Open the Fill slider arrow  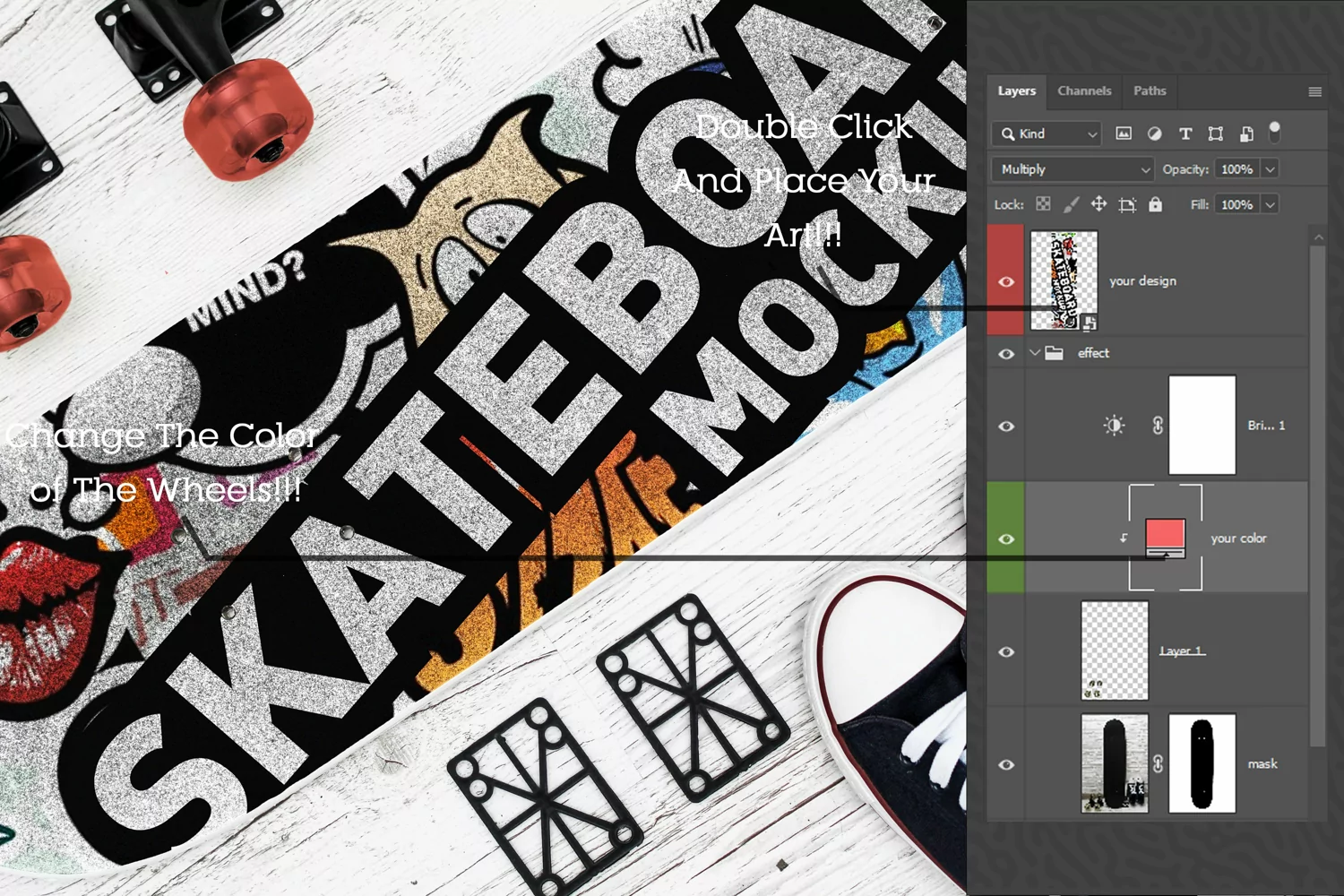click(x=1270, y=205)
